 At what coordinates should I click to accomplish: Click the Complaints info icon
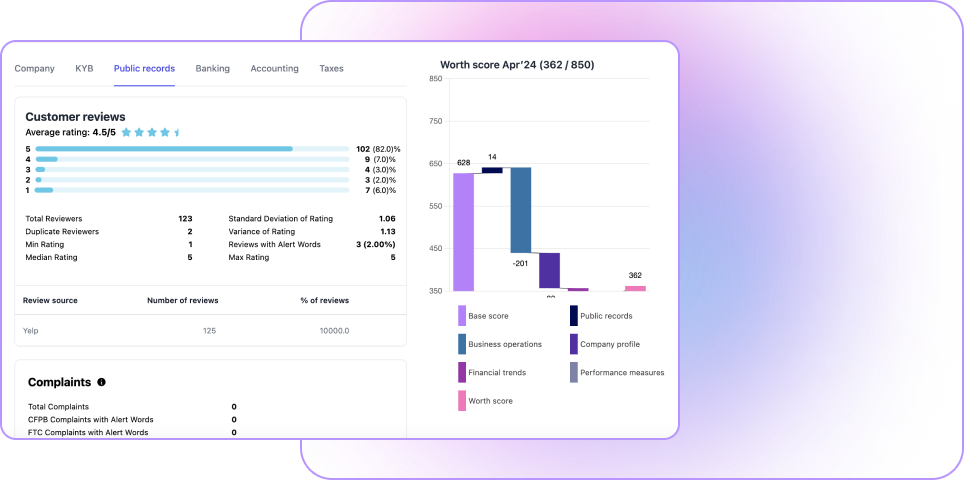pos(101,382)
